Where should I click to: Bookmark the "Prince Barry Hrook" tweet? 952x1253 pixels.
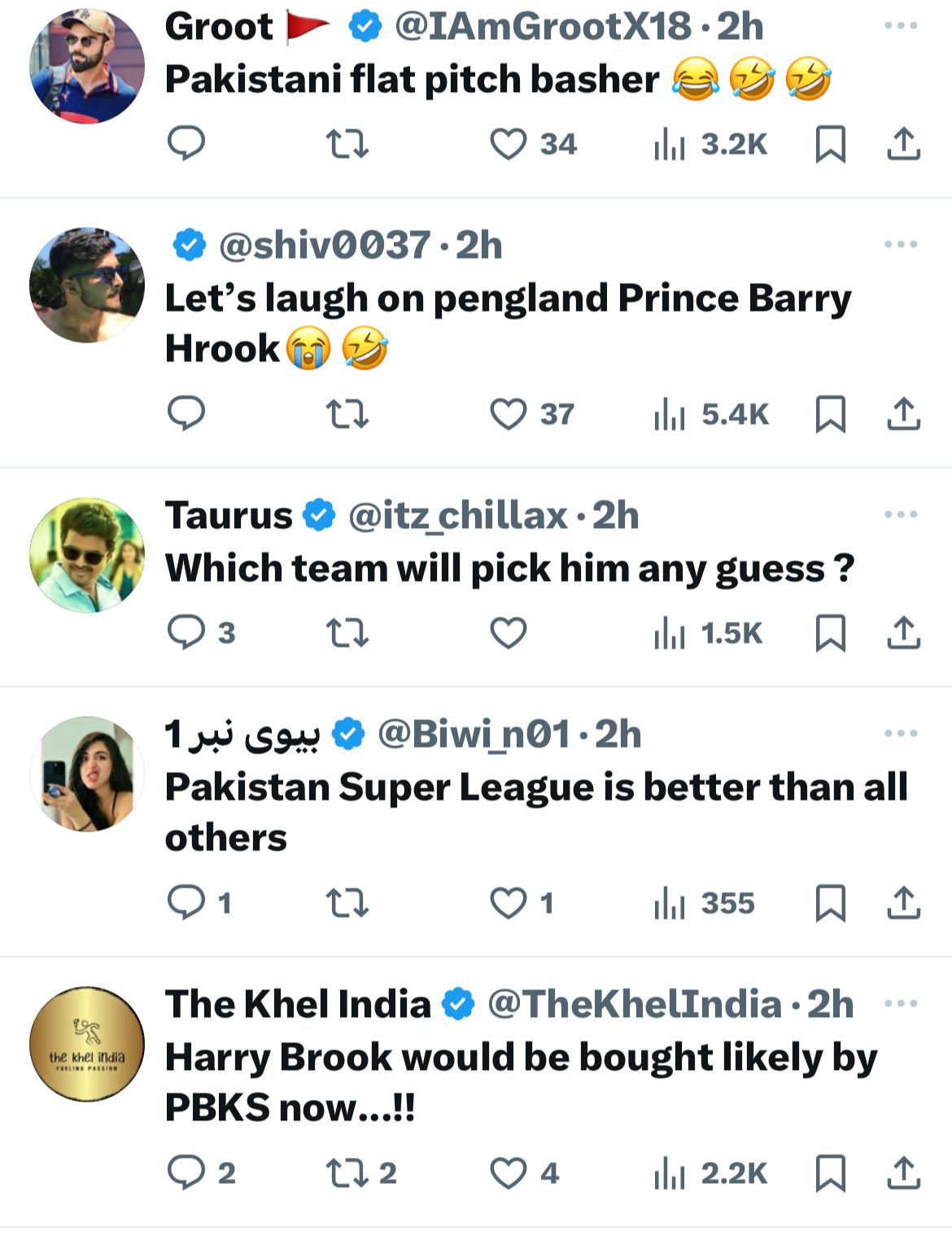click(x=830, y=415)
